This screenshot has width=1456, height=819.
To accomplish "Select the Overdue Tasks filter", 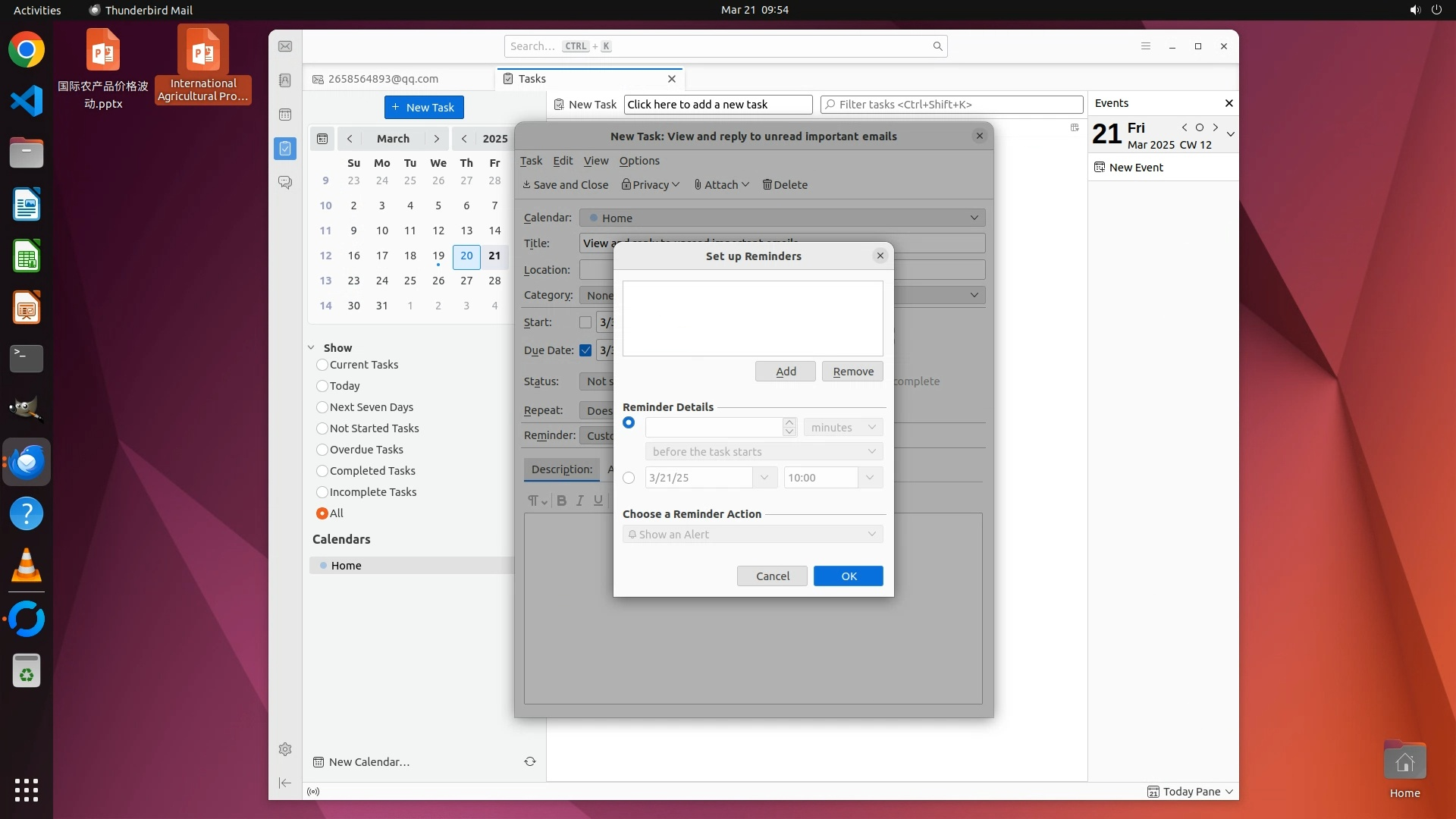I will tap(322, 450).
